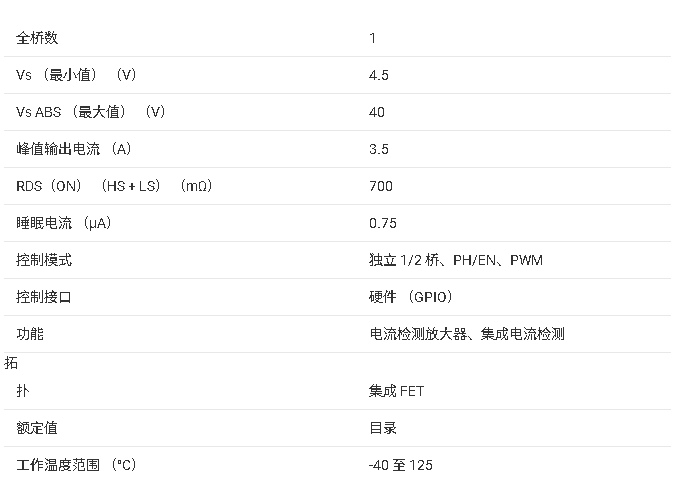This screenshot has width=686, height=482.
Task: Click the 控制模式 row label
Action: click(x=44, y=260)
